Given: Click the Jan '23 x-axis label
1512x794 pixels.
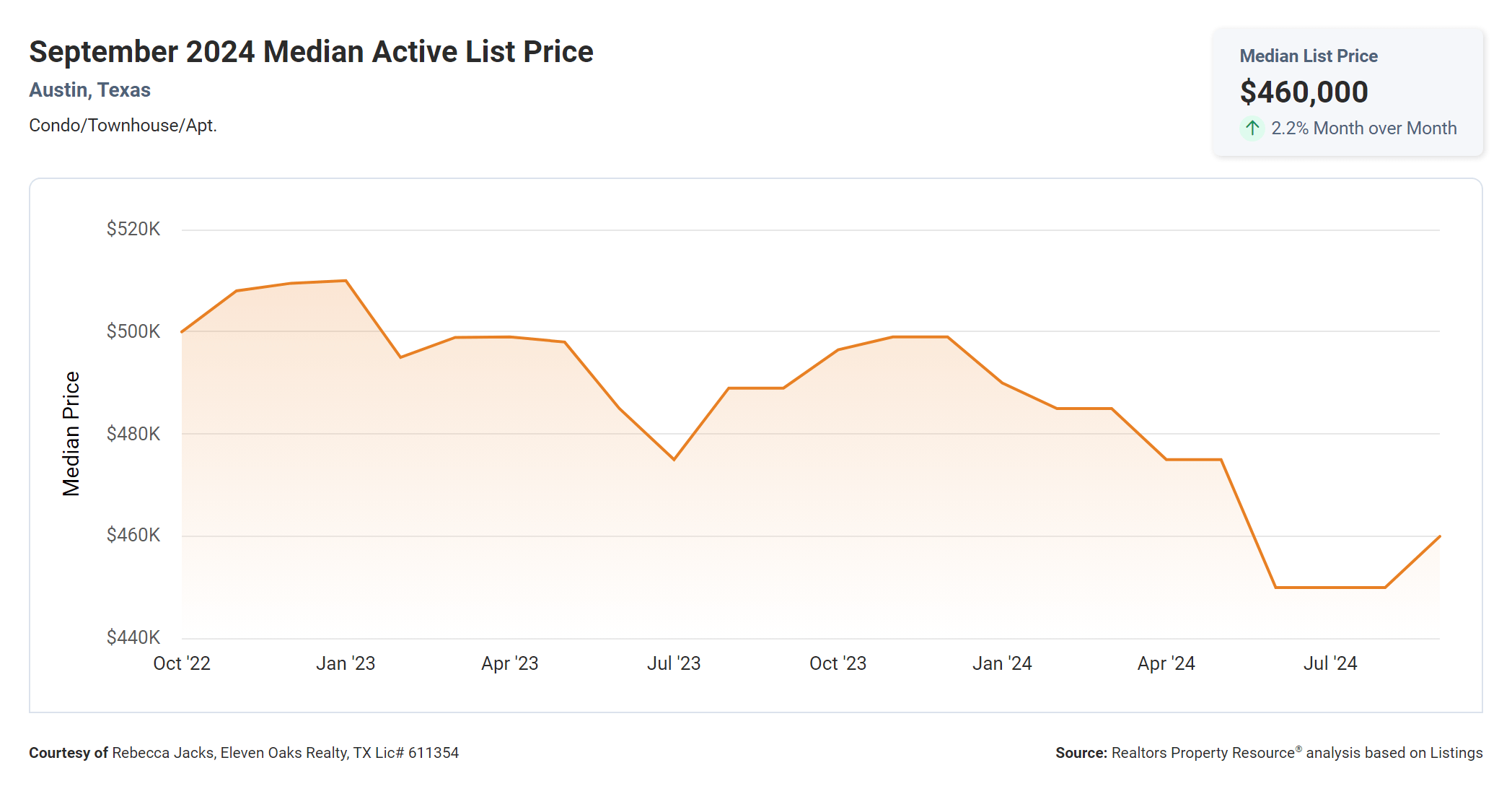Looking at the screenshot, I should (x=346, y=663).
